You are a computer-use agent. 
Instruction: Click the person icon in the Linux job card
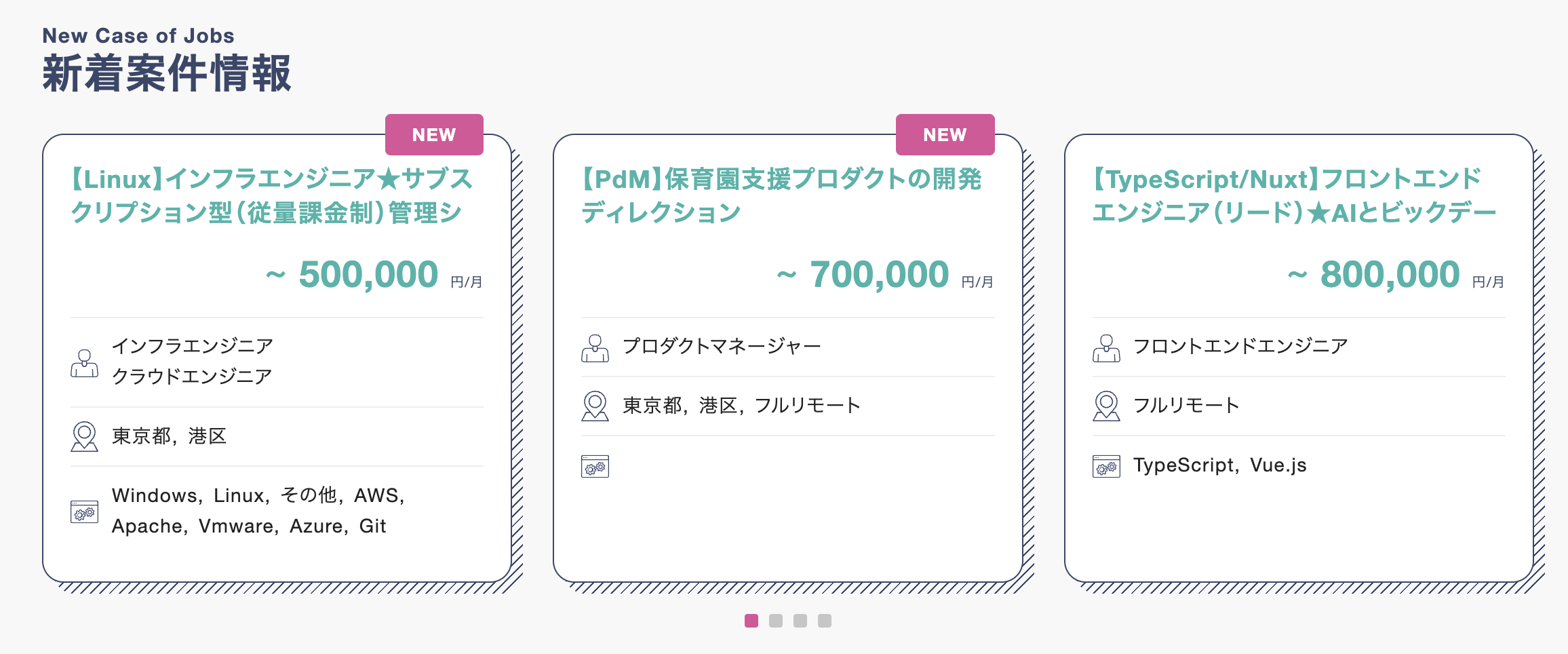[84, 364]
